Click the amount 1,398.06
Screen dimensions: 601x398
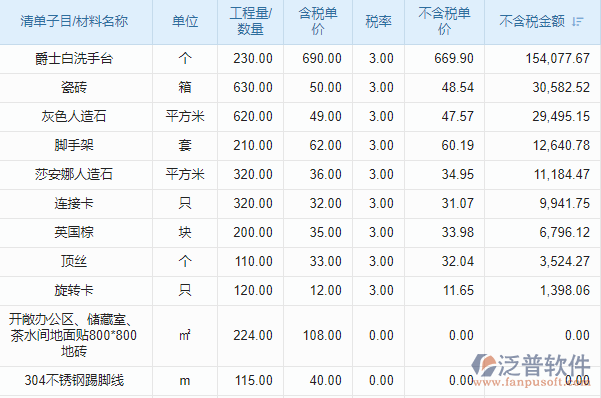click(565, 290)
